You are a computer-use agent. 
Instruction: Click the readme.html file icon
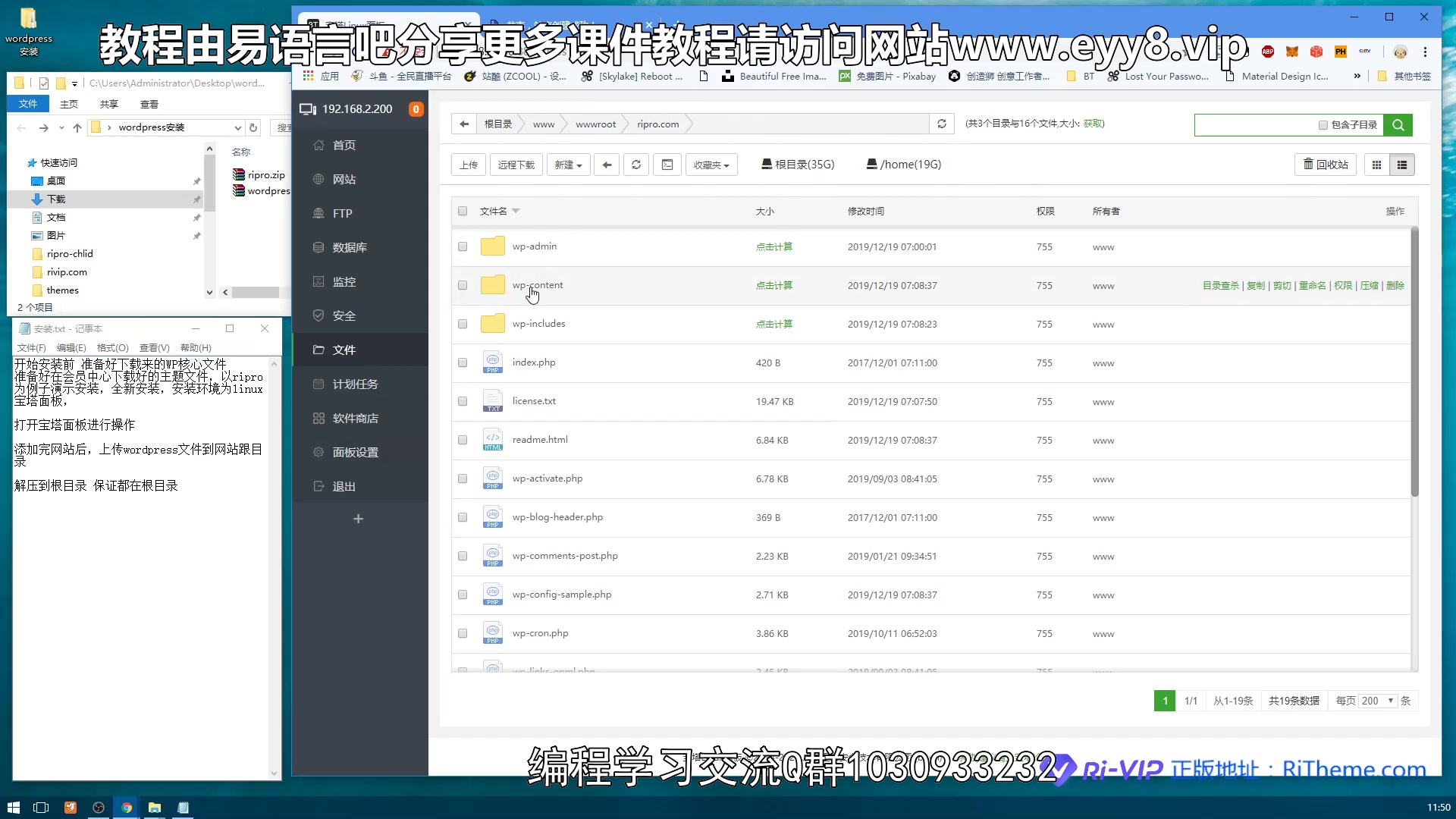[493, 440]
